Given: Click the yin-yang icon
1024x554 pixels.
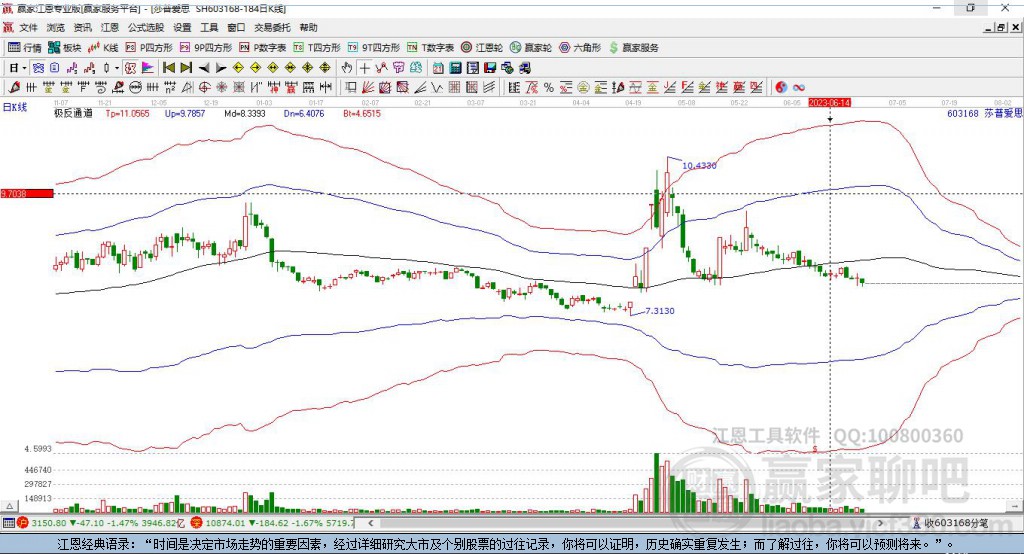Looking at the screenshot, I should coord(781,88).
